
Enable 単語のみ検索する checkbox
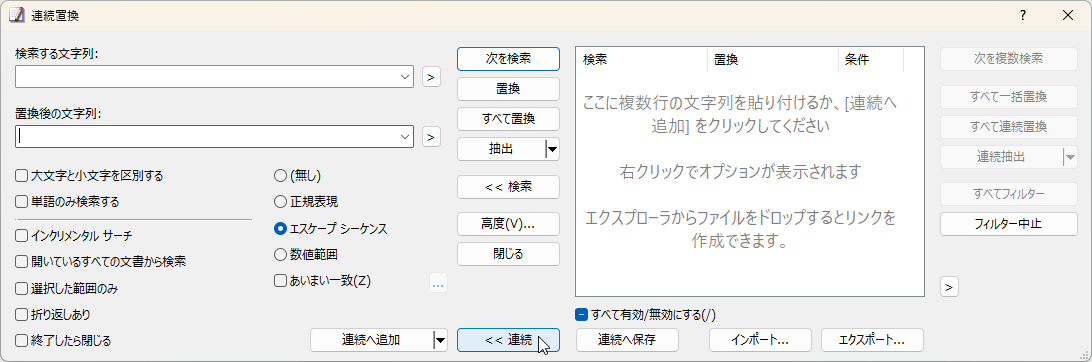(x=67, y=202)
